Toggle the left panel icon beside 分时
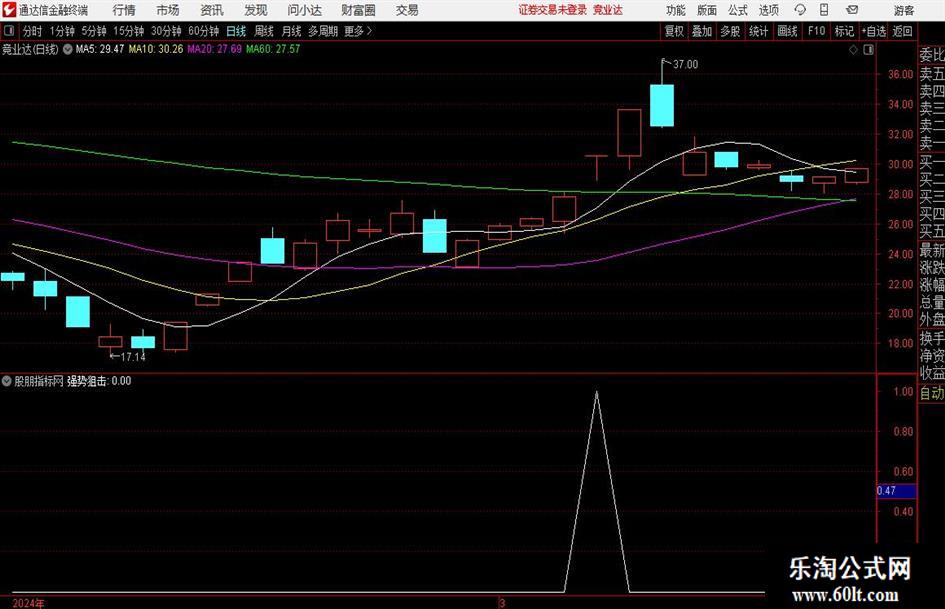This screenshot has width=945, height=609. (x=10, y=31)
